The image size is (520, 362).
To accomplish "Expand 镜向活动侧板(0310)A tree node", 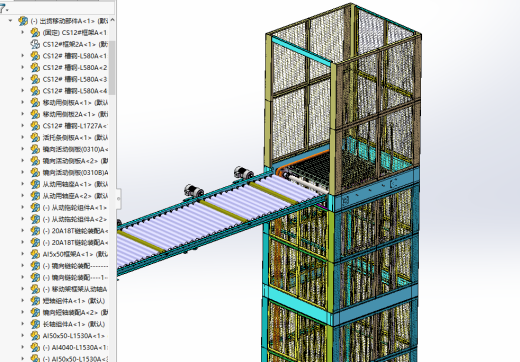I will pos(23,149).
